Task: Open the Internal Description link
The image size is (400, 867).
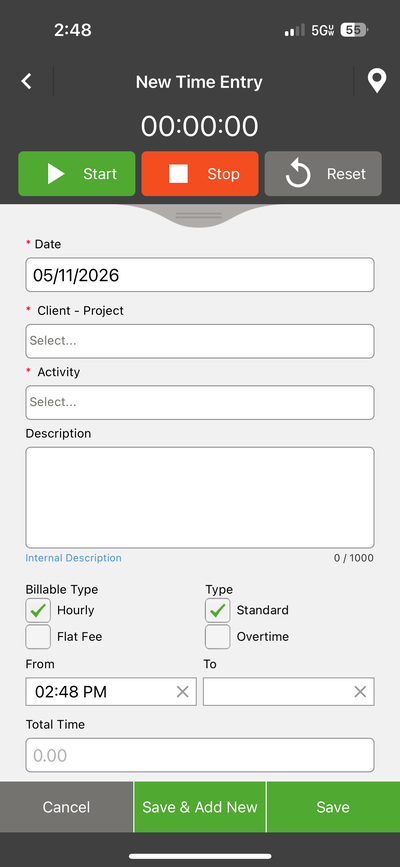Action: (74, 558)
